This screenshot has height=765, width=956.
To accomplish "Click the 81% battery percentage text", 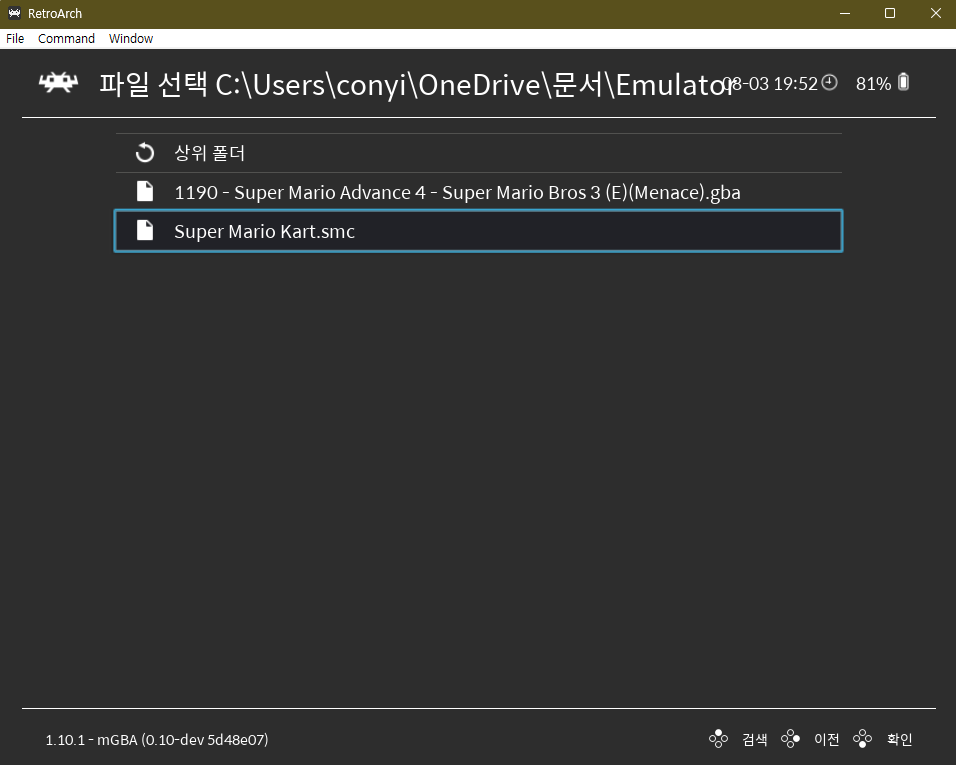I will [x=873, y=84].
